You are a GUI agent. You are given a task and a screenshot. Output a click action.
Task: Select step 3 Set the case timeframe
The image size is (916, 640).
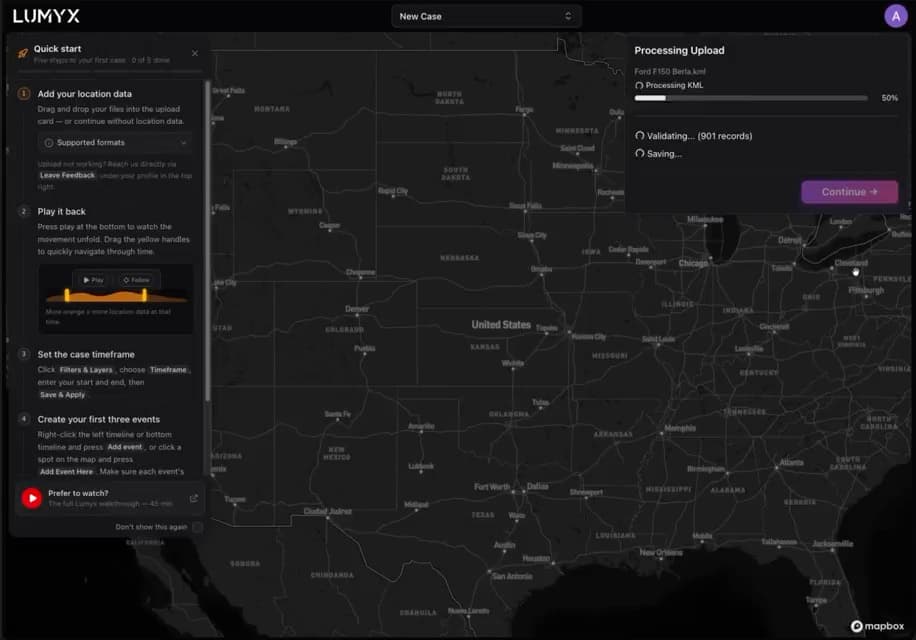click(86, 354)
